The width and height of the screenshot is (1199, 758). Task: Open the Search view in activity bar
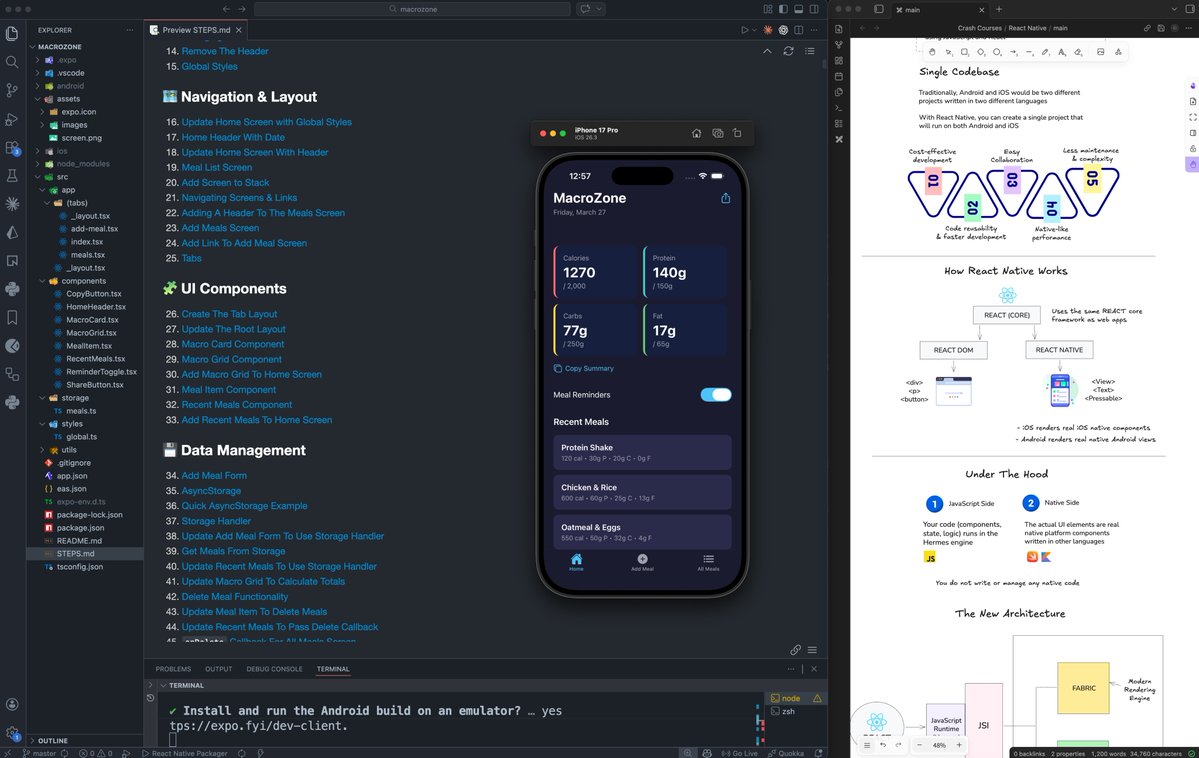tap(11, 61)
